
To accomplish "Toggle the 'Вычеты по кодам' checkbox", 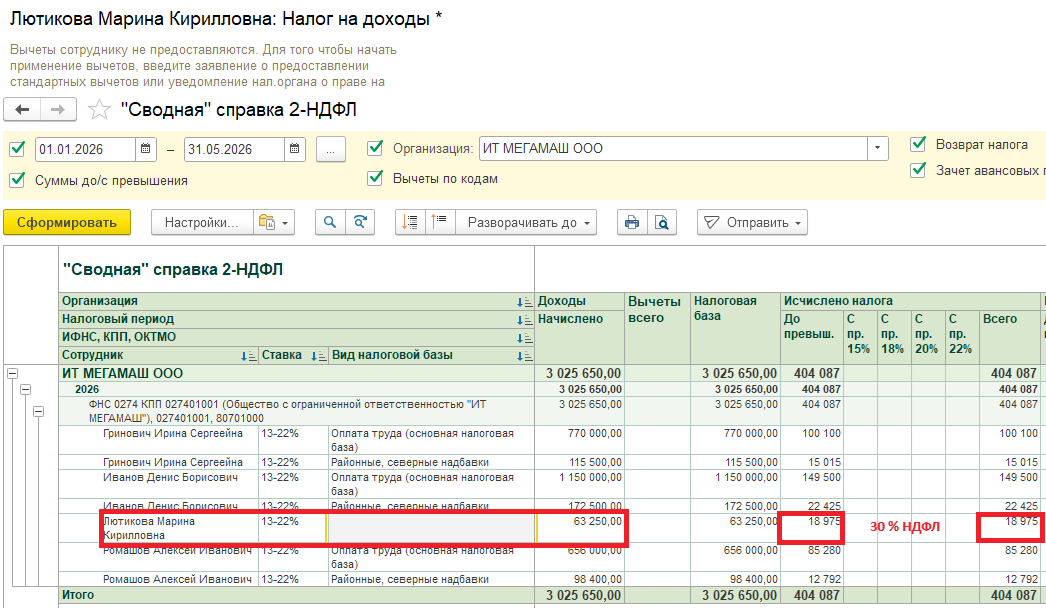I will (x=375, y=178).
